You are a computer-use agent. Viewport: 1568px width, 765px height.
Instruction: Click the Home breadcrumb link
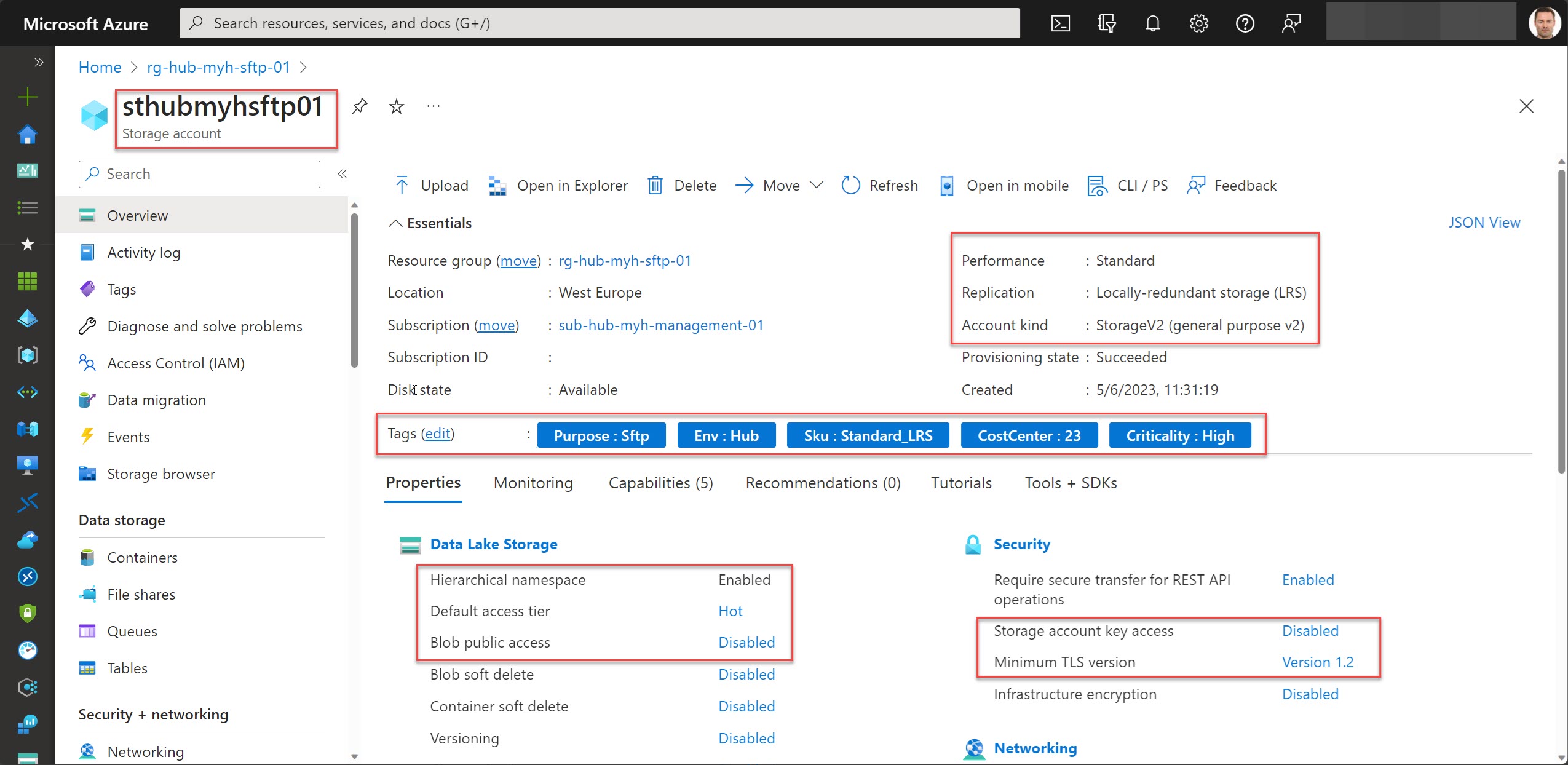tap(100, 67)
